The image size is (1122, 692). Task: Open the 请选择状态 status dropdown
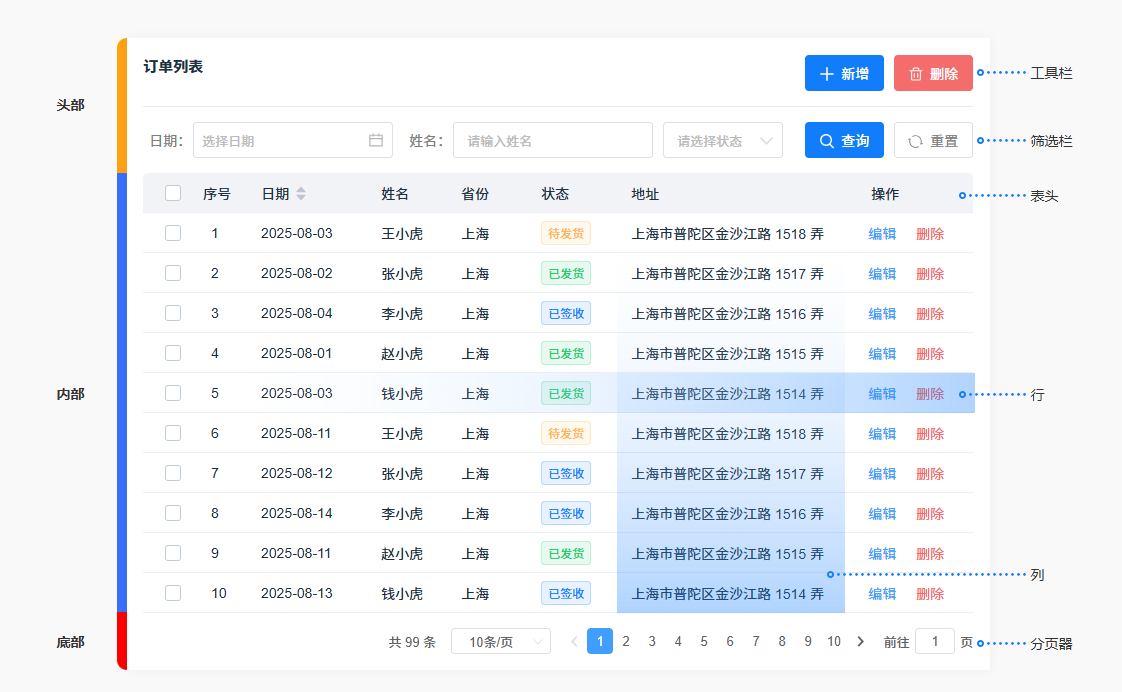[x=723, y=141]
